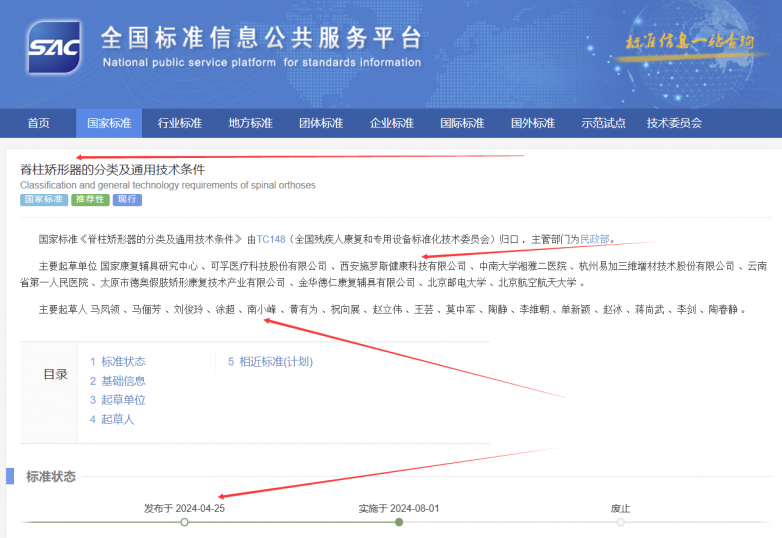Screen dimensions: 782x538
Task: Click the 实施于 2024-08-01 timeline marker
Action: 399,522
